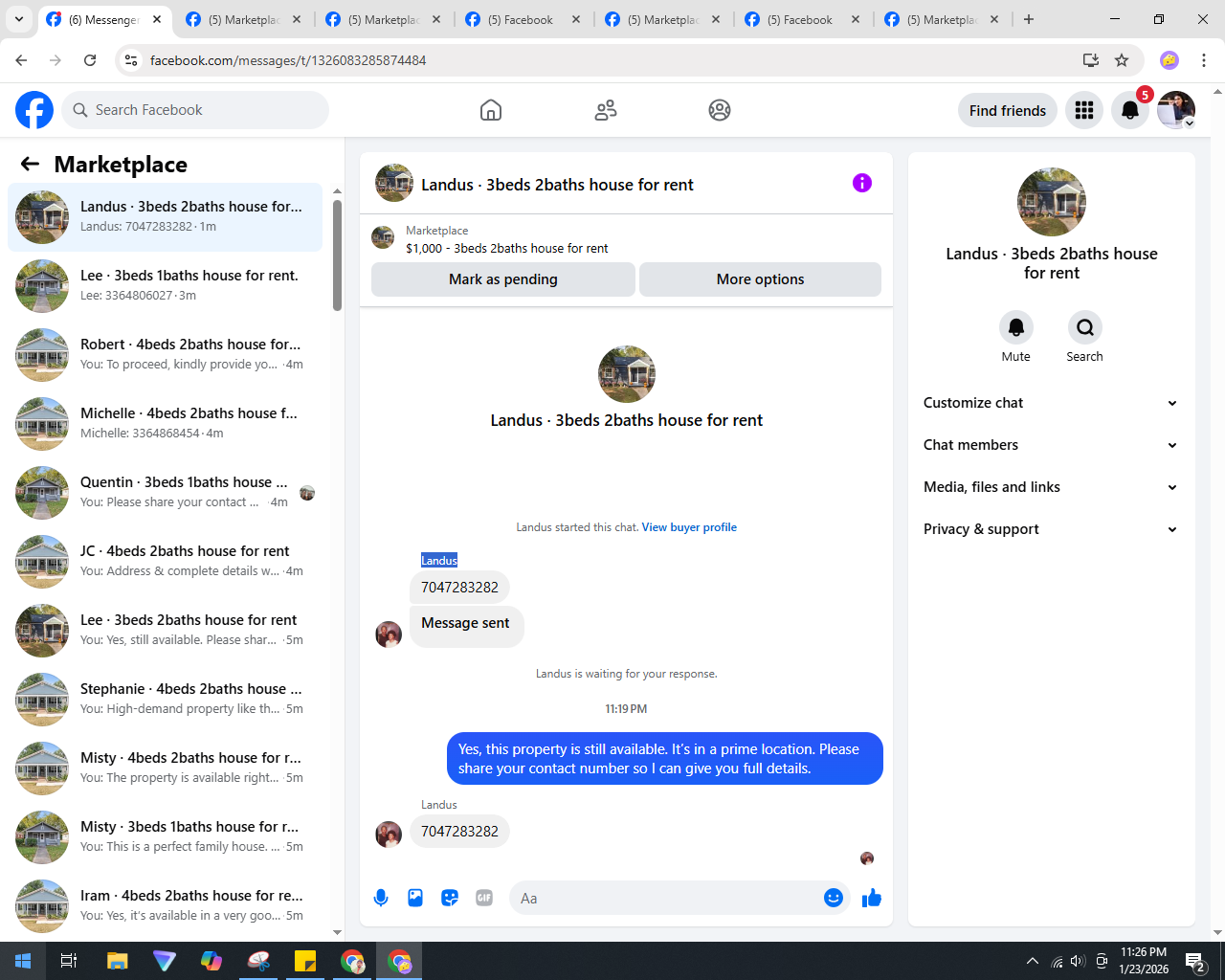Open the $1,000 listing link in header
The image size is (1225, 980).
click(x=507, y=248)
